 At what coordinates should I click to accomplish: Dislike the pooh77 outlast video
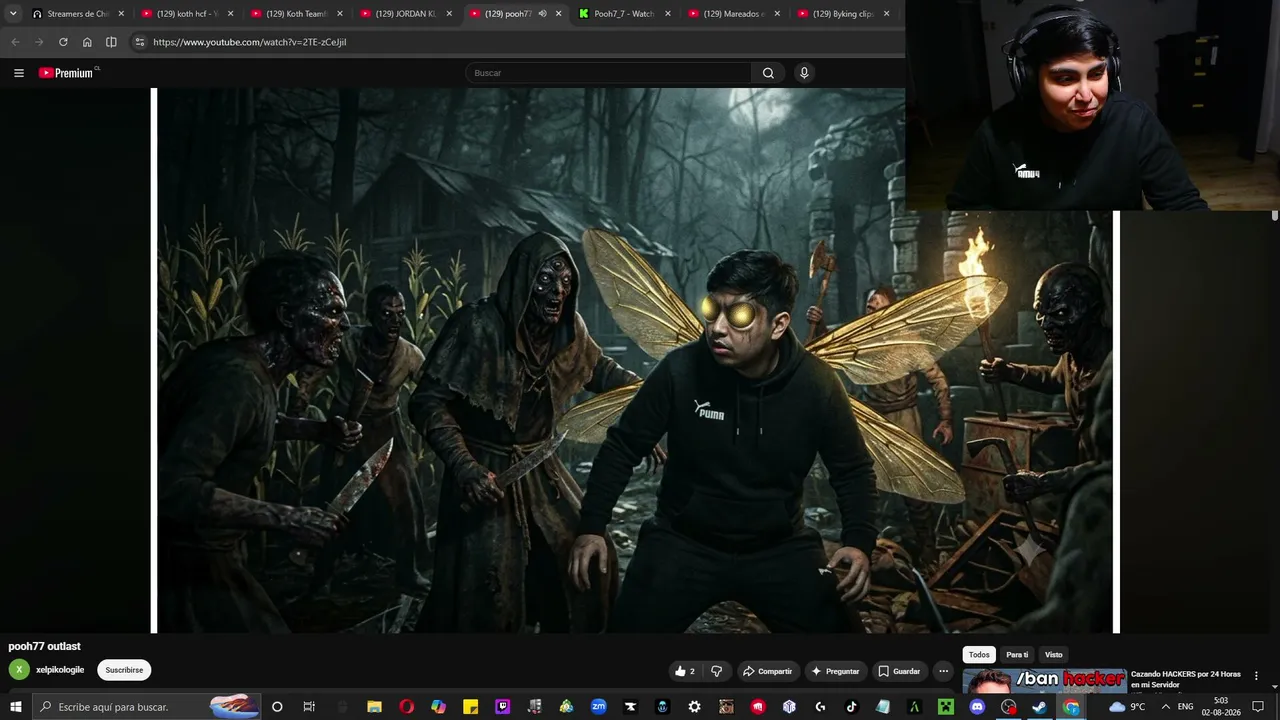(717, 671)
